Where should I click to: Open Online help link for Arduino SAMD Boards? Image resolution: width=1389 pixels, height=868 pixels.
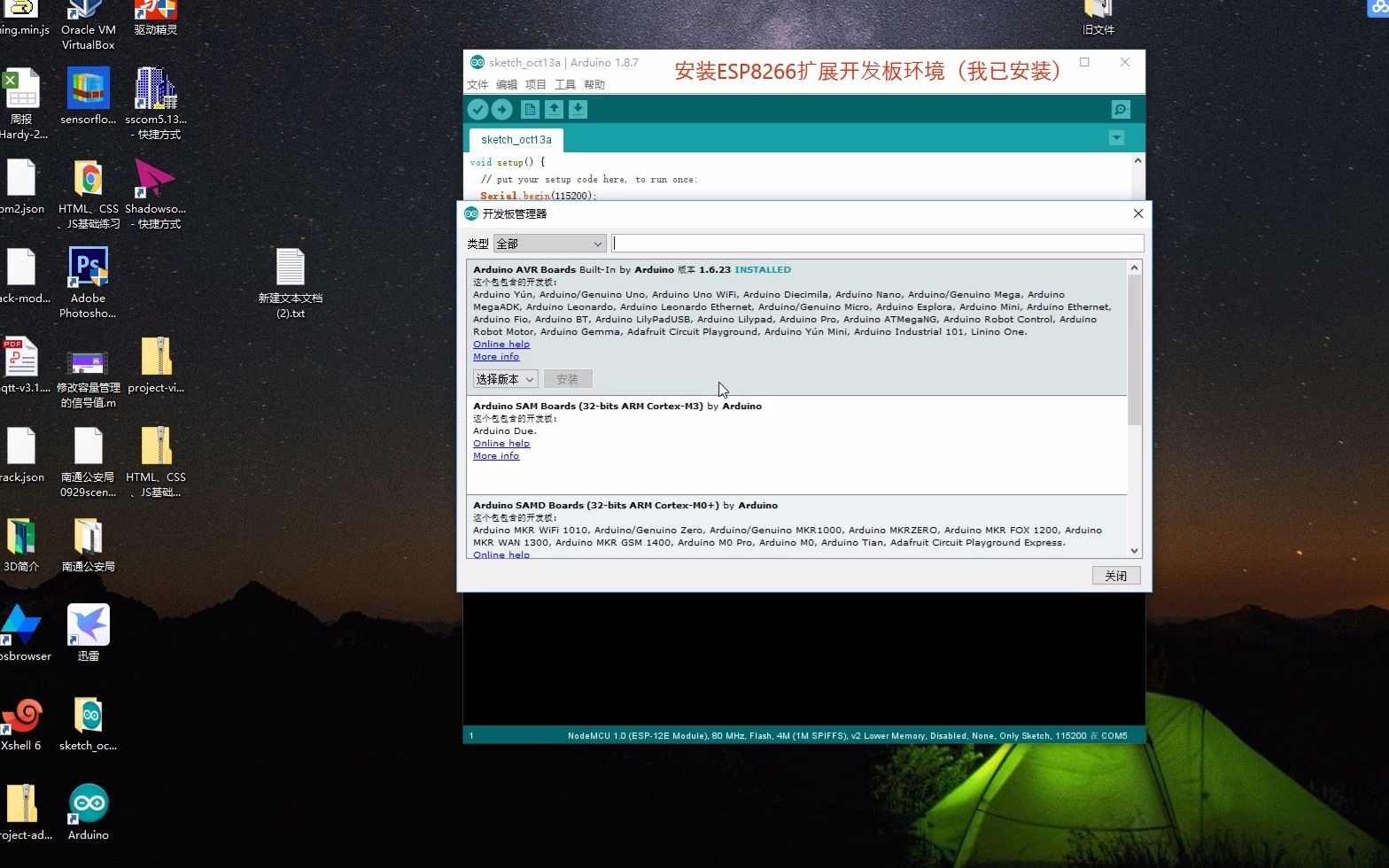coord(501,554)
